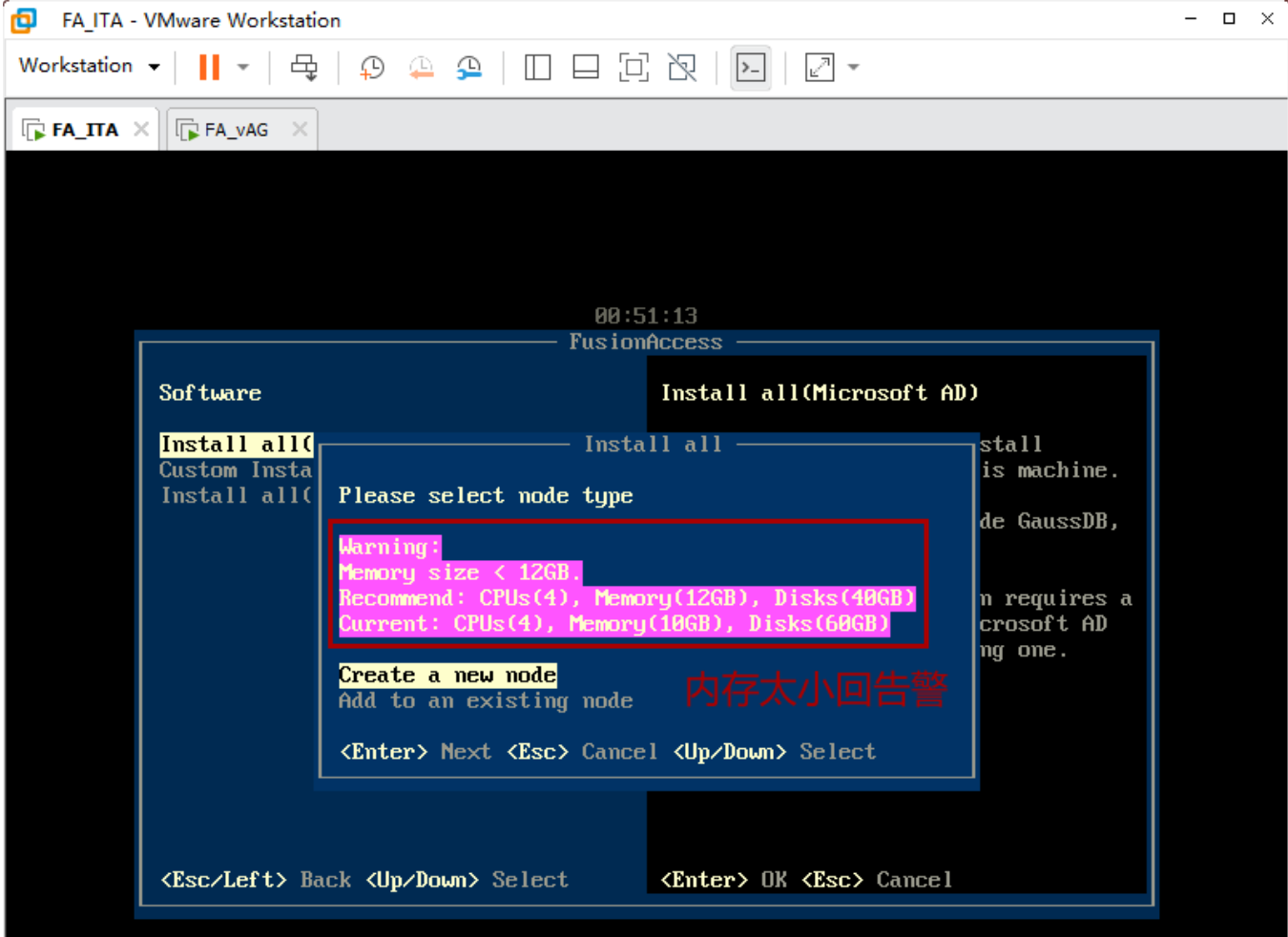
Task: Switch to the FA_ITA tab
Action: tap(84, 130)
